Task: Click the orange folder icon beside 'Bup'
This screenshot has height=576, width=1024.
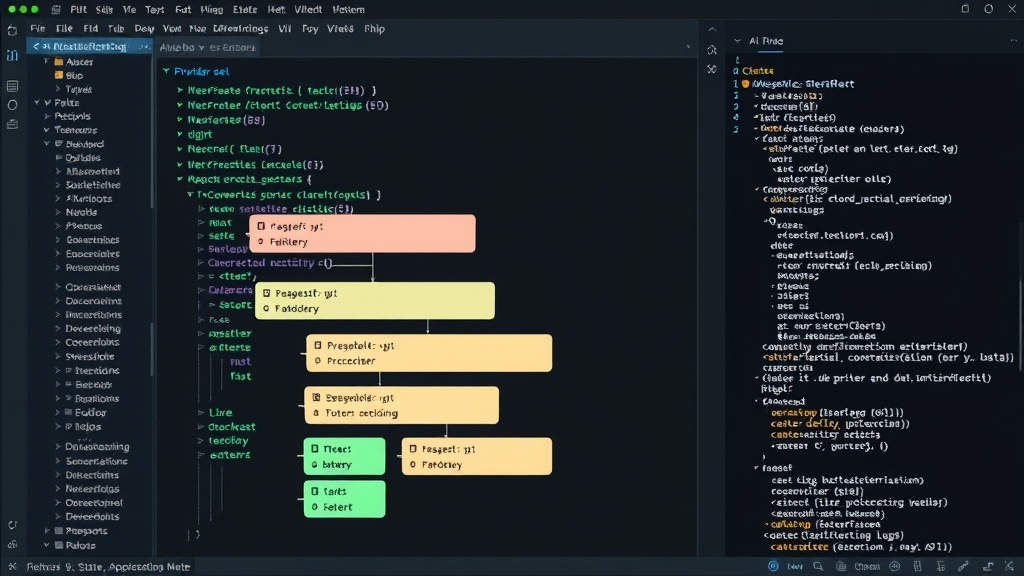Action: (x=59, y=75)
